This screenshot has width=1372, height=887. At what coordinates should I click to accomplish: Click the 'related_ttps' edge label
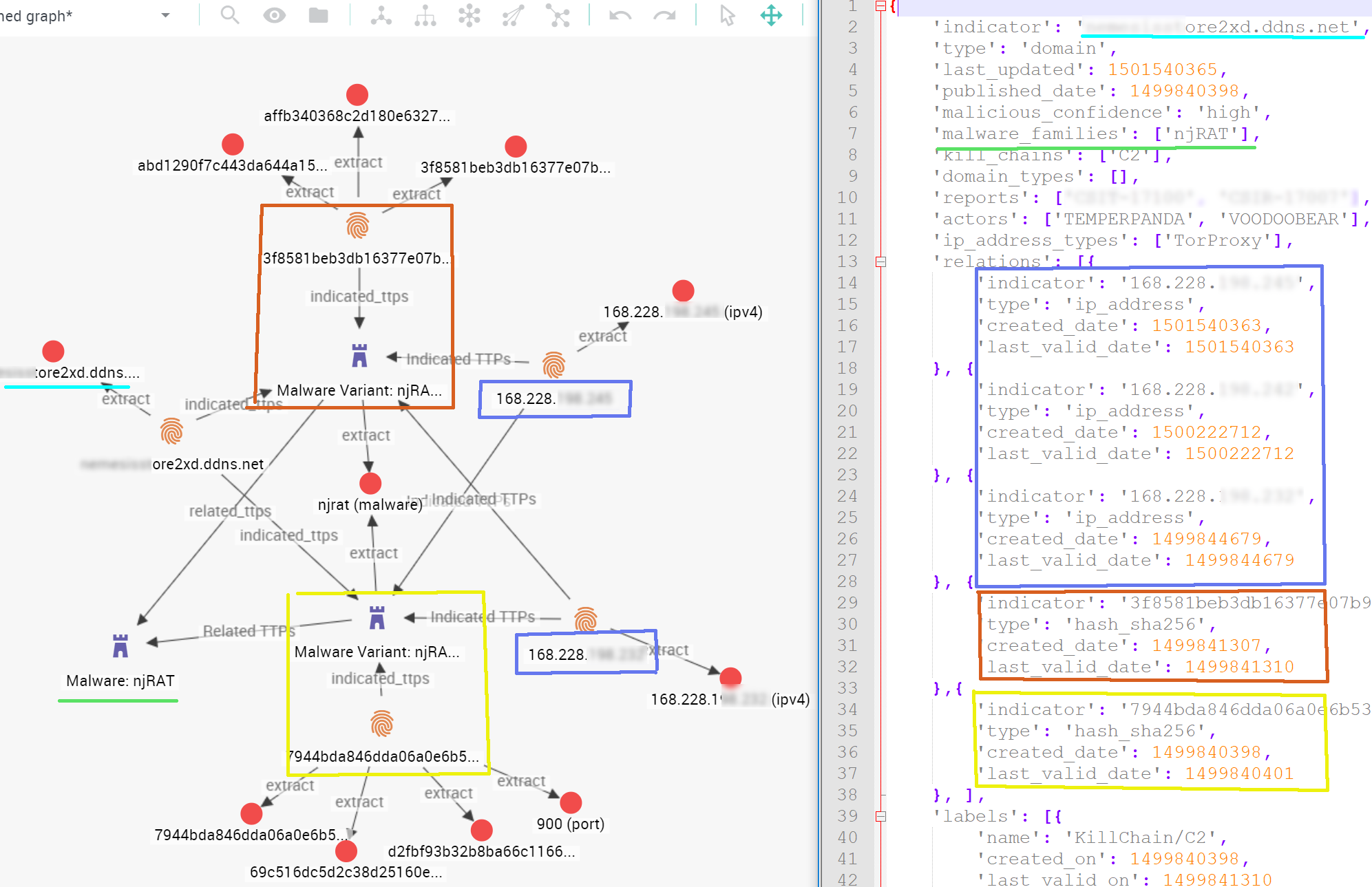tap(230, 511)
